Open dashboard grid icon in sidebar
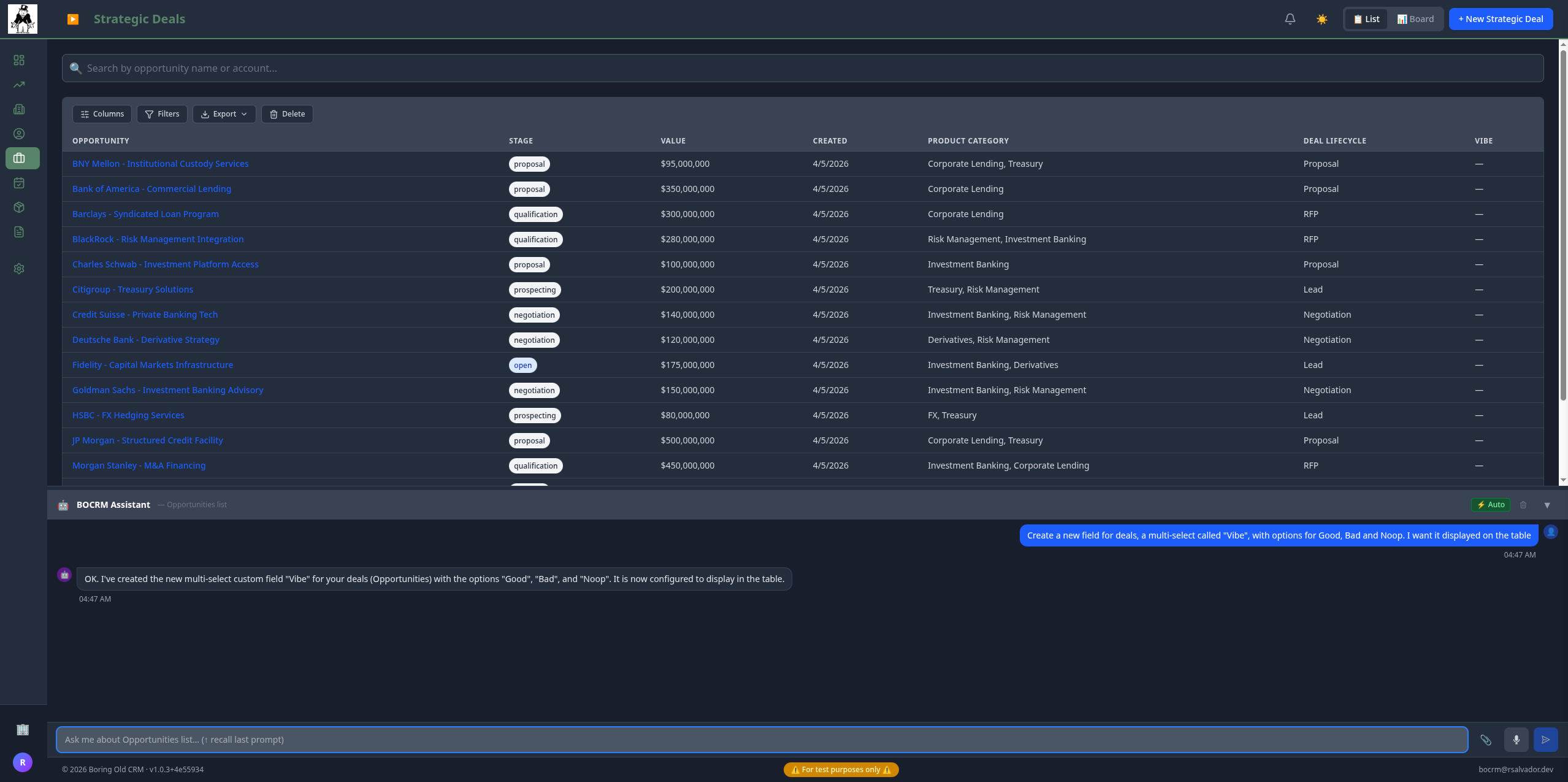Screen dimensions: 1568x782 pyautogui.click(x=19, y=60)
